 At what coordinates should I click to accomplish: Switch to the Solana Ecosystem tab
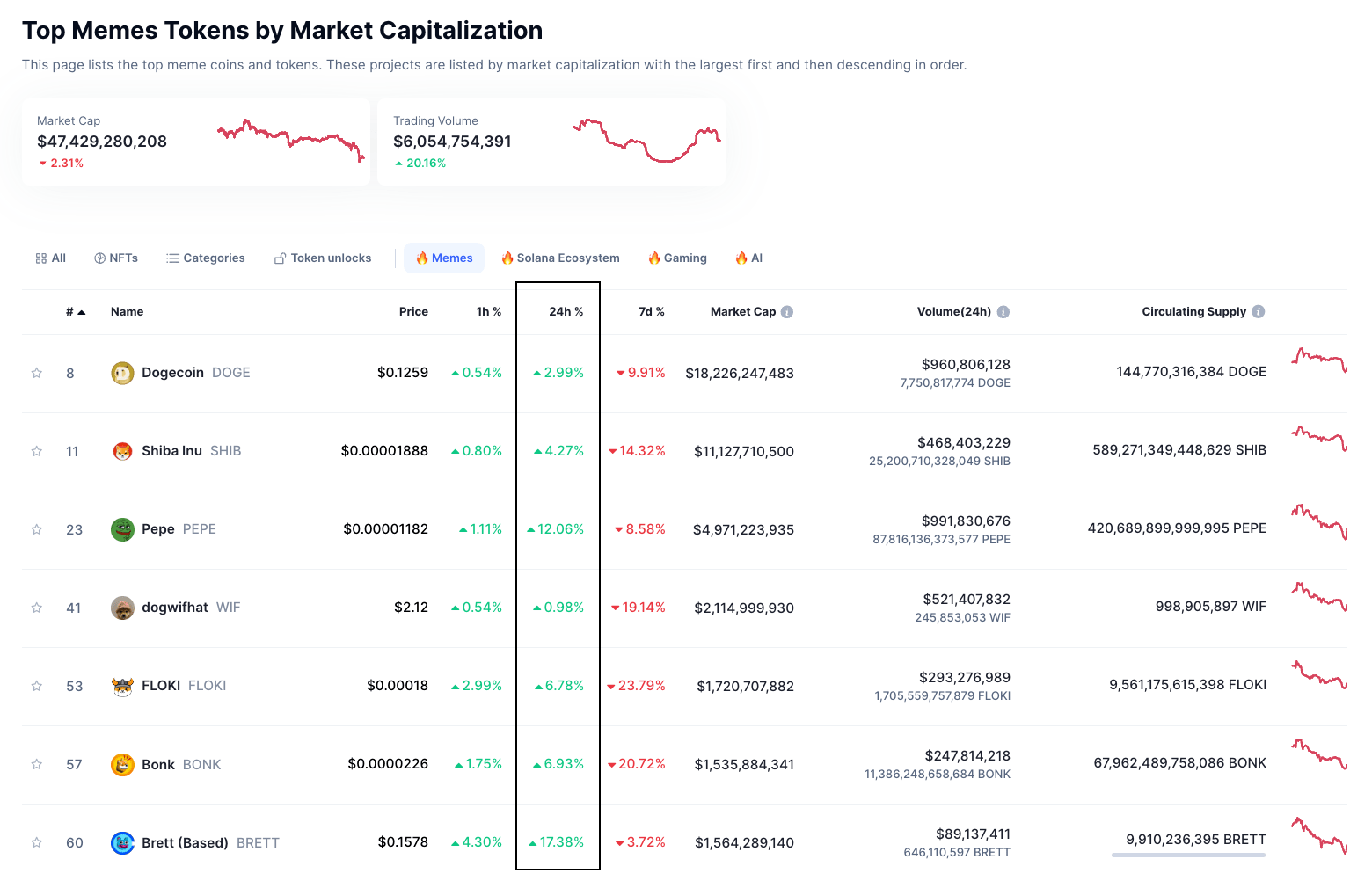tap(560, 258)
